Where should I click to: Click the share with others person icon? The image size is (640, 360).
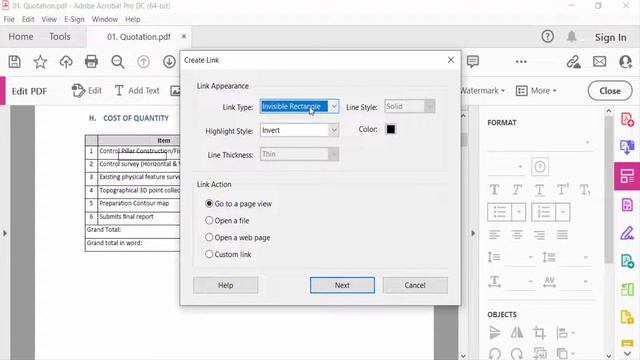(625, 62)
